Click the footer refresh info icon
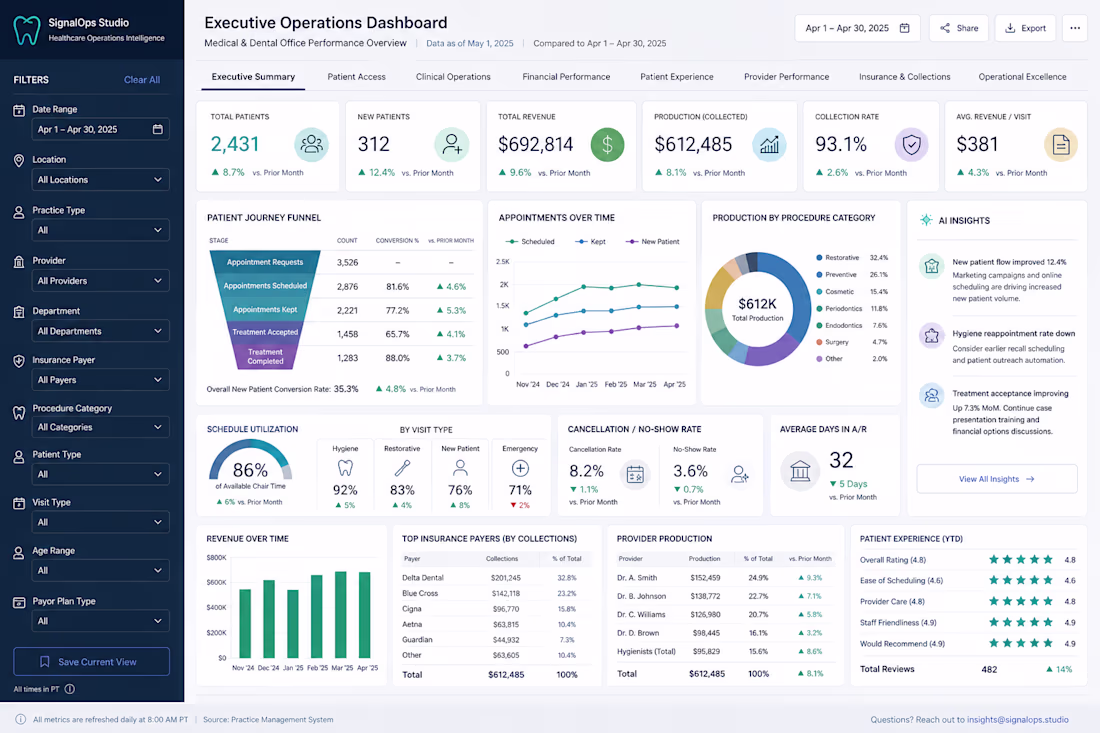The image size is (1100, 733). [x=20, y=719]
